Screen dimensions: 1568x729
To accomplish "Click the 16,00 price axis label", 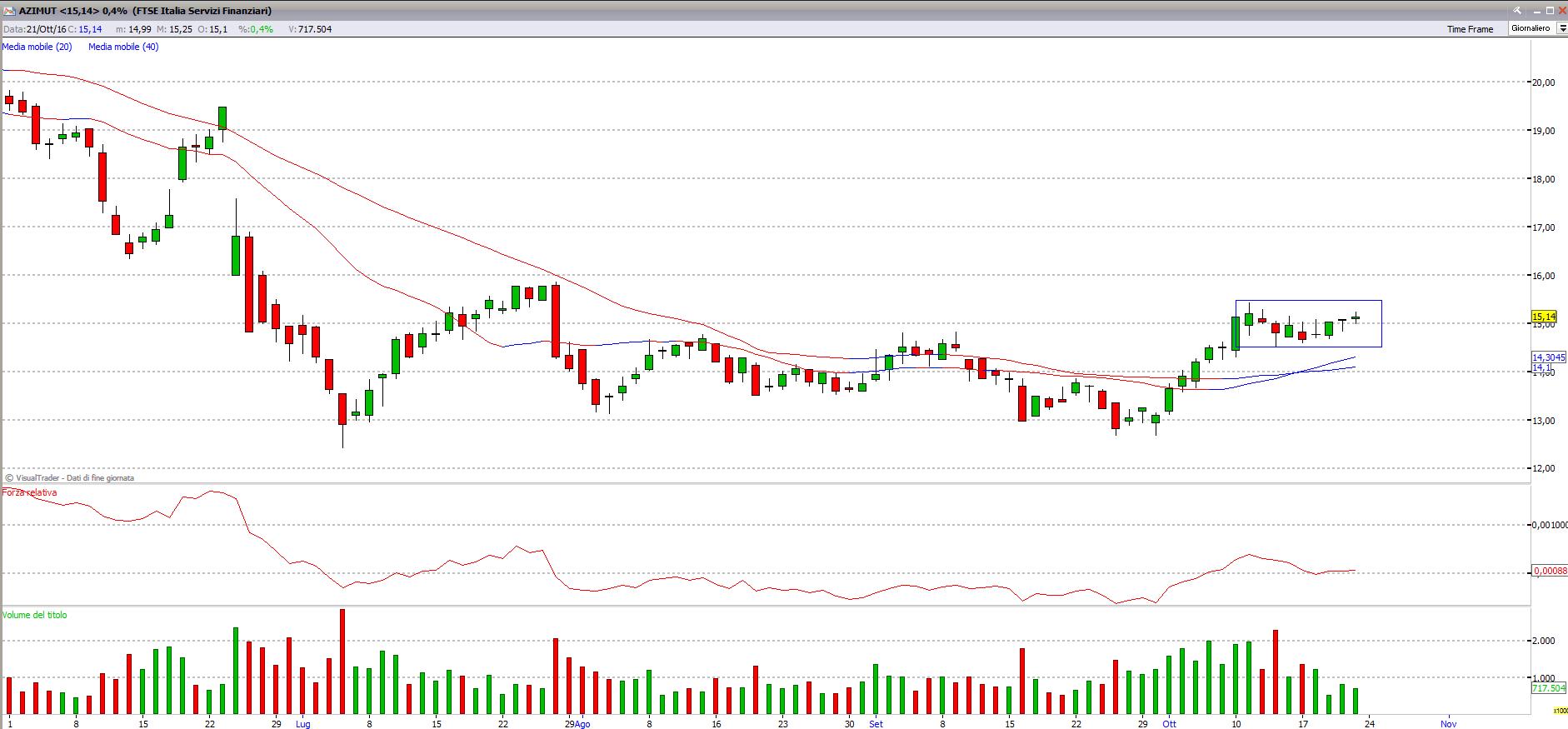I will [1544, 275].
